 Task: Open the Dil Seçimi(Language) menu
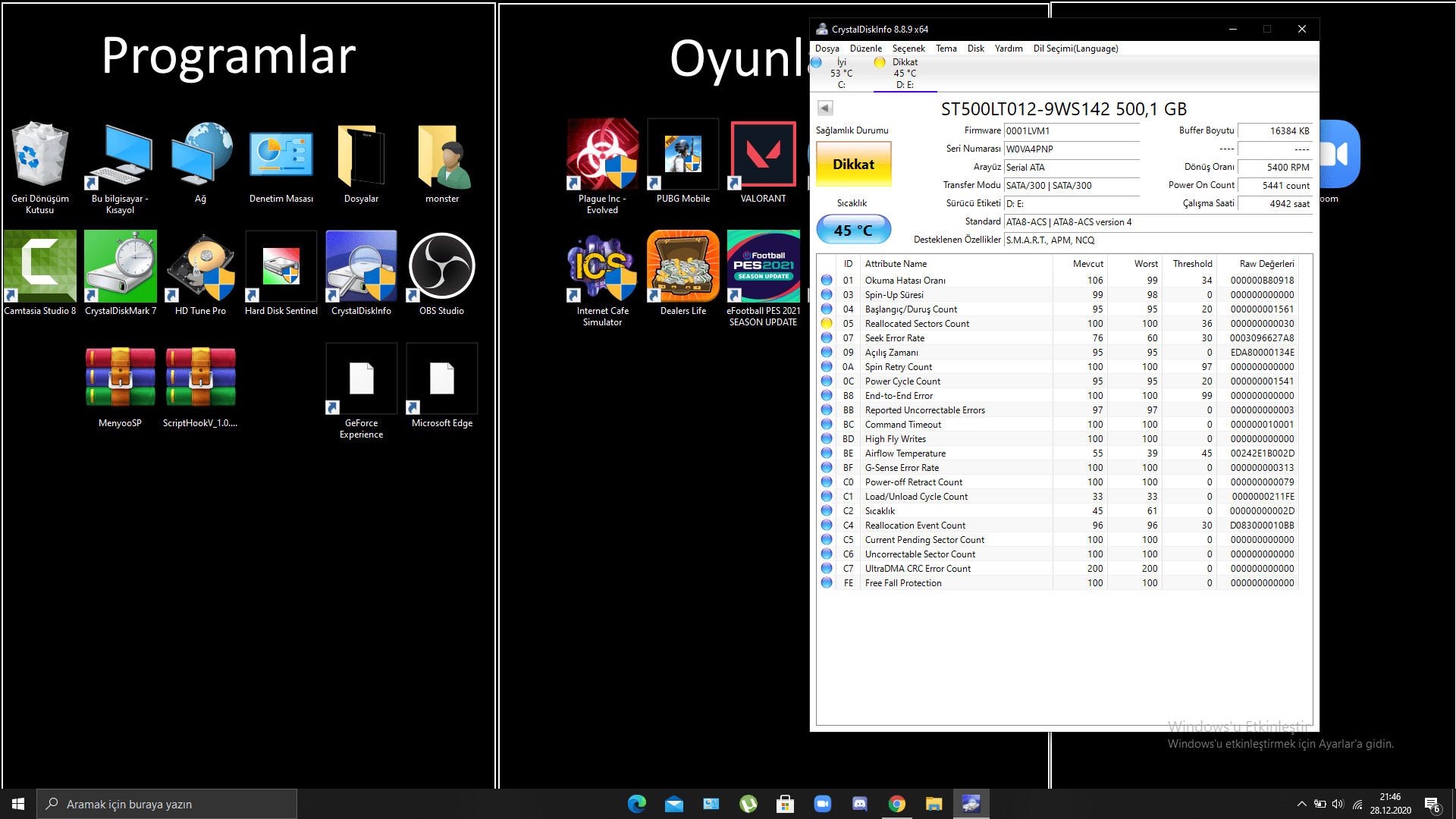(1075, 49)
